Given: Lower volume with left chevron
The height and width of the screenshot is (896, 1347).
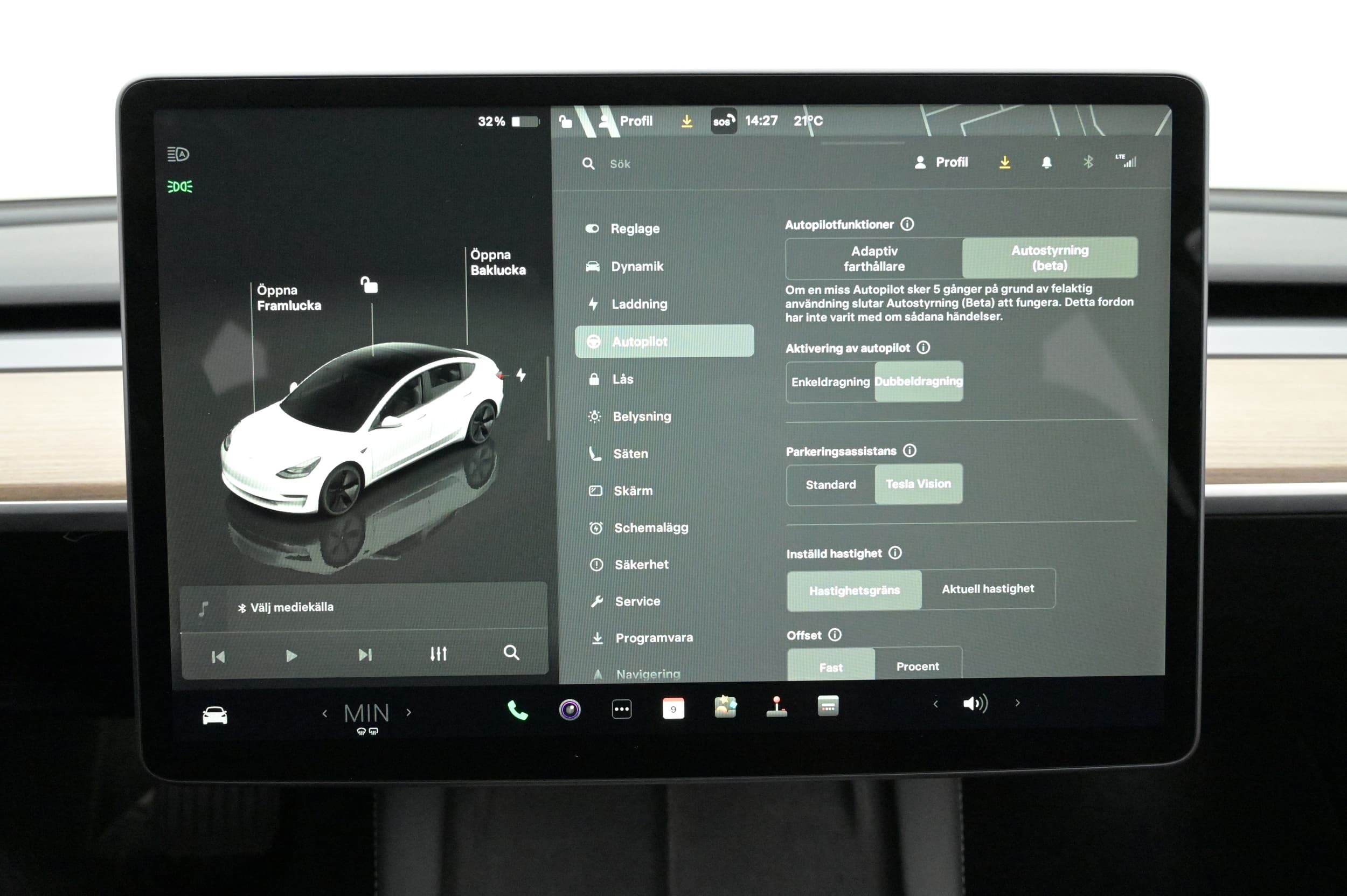Looking at the screenshot, I should 935,704.
